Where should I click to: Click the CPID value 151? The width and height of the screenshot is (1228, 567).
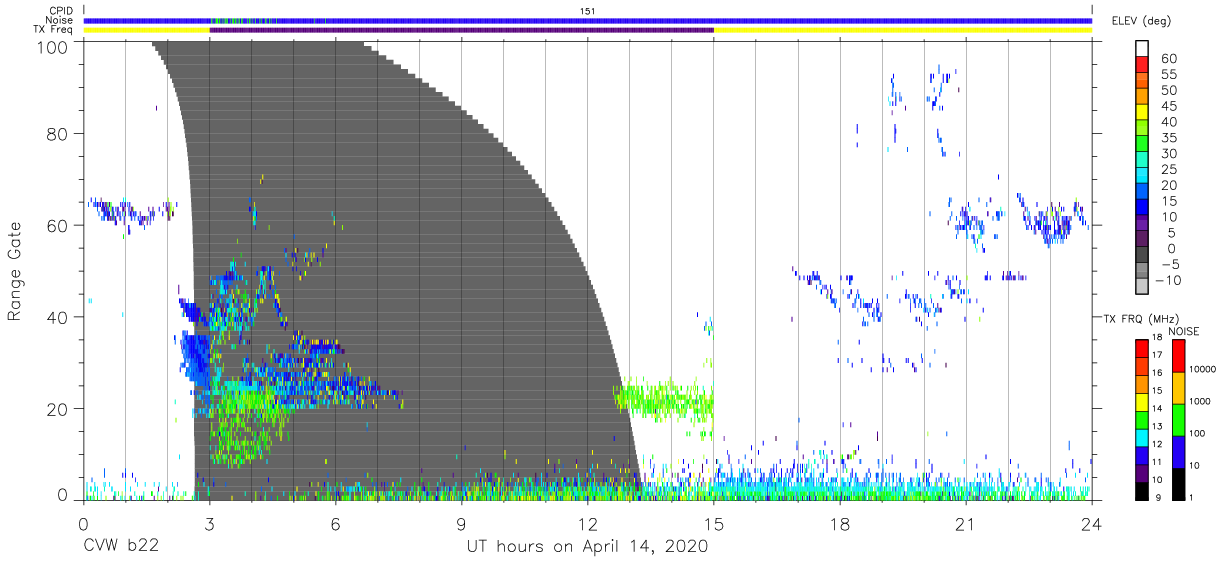pos(588,10)
